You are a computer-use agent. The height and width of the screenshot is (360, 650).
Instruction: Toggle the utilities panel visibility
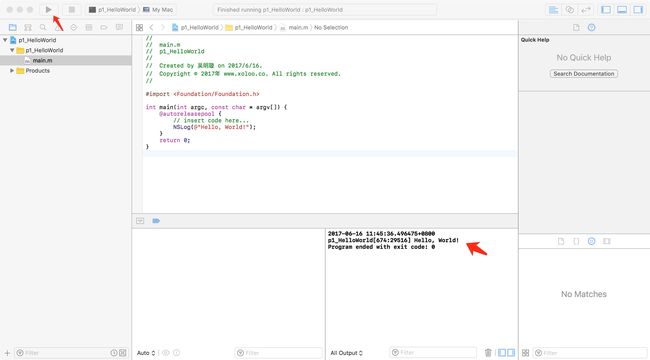(638, 10)
